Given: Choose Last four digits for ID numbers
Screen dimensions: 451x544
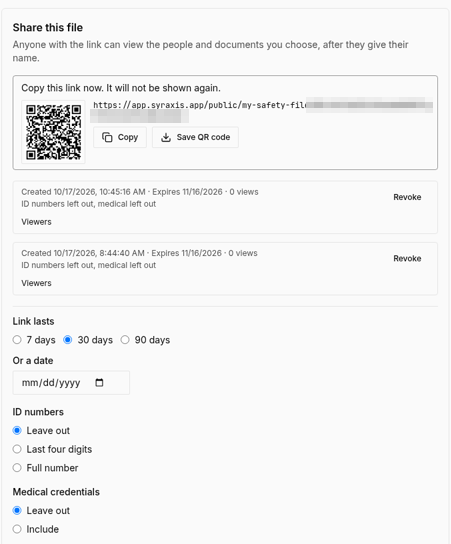Looking at the screenshot, I should pos(17,449).
